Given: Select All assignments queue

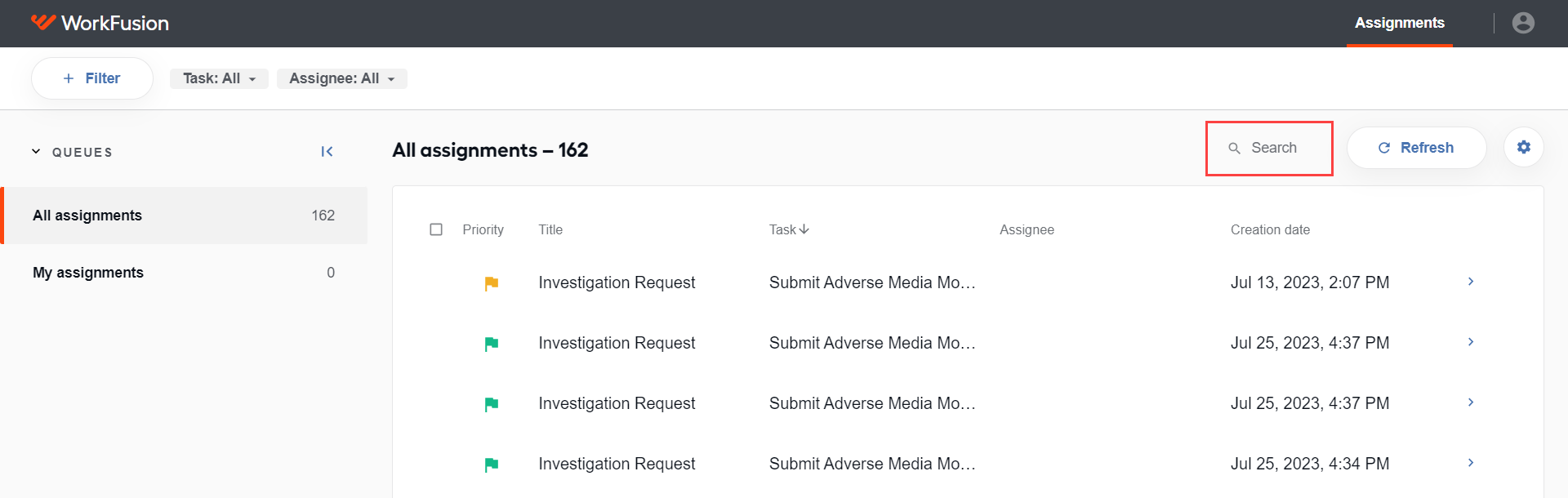Looking at the screenshot, I should (x=185, y=216).
